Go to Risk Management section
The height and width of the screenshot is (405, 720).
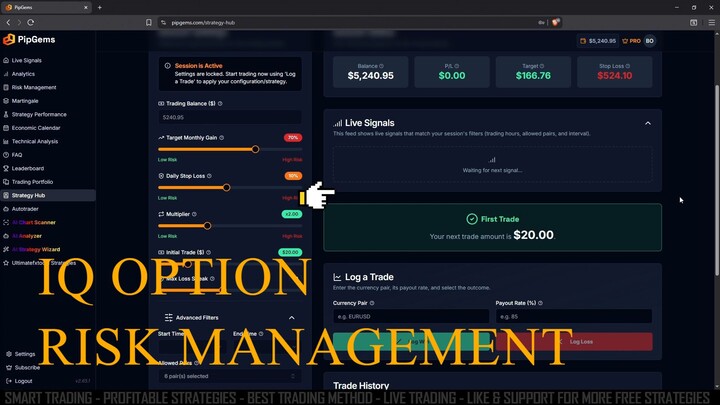(x=34, y=87)
